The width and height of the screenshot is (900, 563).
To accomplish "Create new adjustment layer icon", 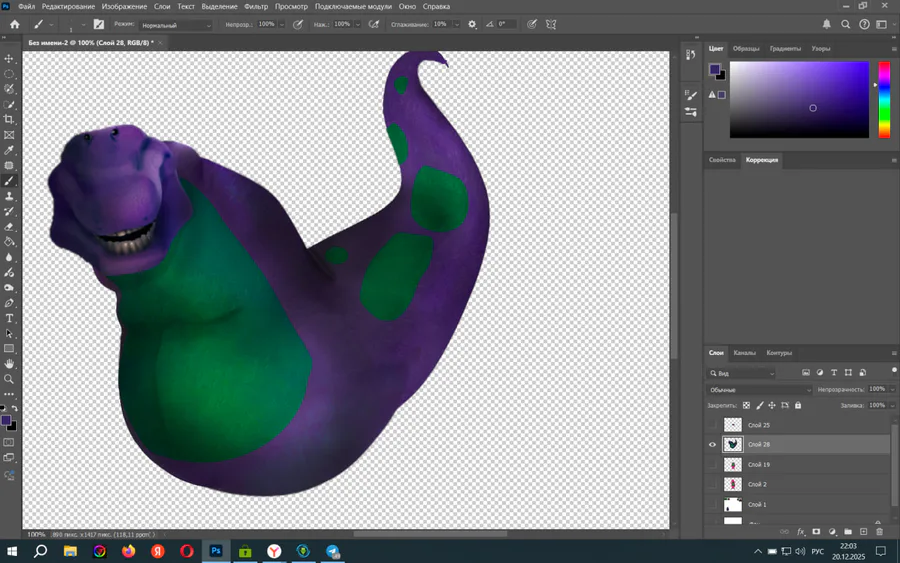I will click(x=832, y=532).
